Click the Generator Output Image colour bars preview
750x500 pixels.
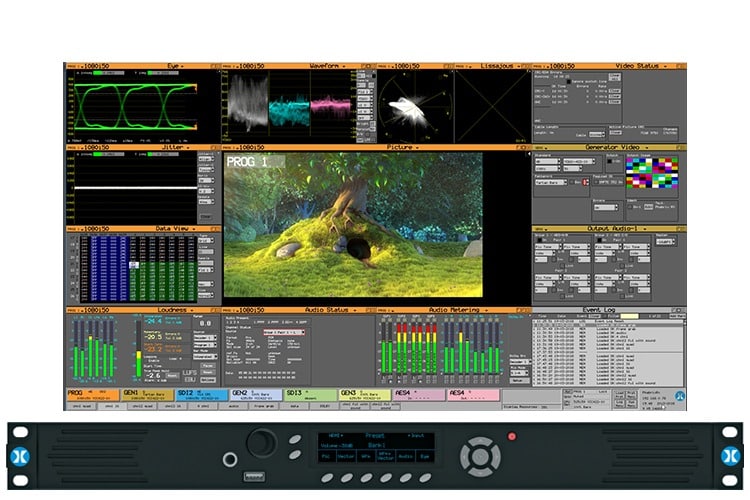point(652,173)
